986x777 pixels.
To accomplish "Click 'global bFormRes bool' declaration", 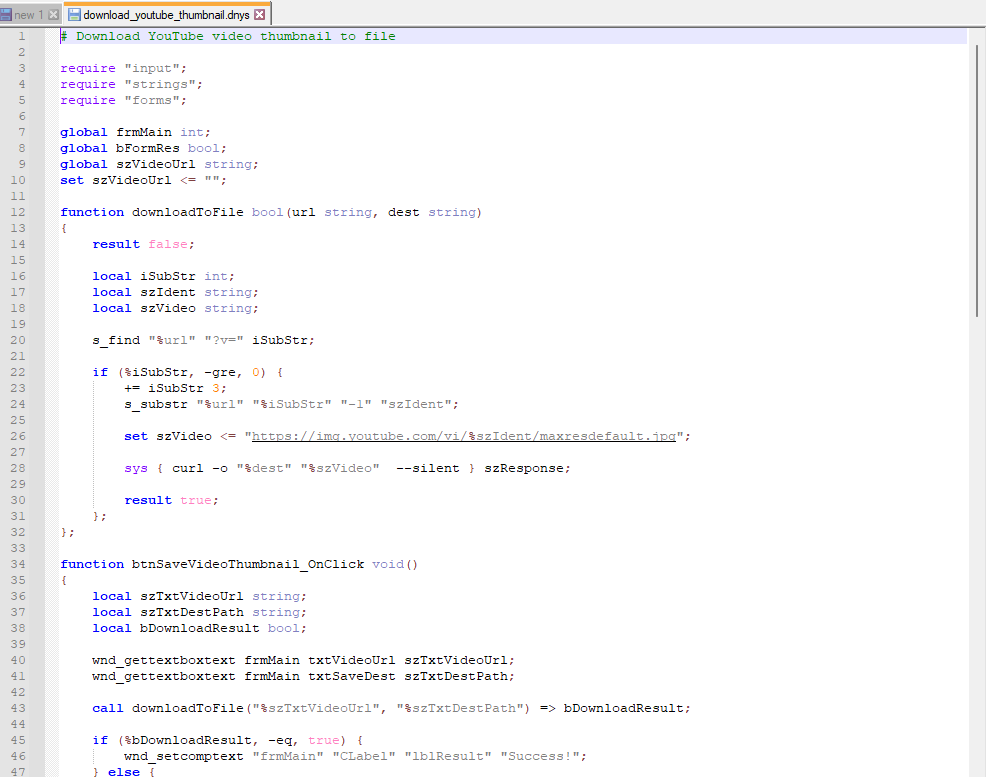I will (143, 148).
